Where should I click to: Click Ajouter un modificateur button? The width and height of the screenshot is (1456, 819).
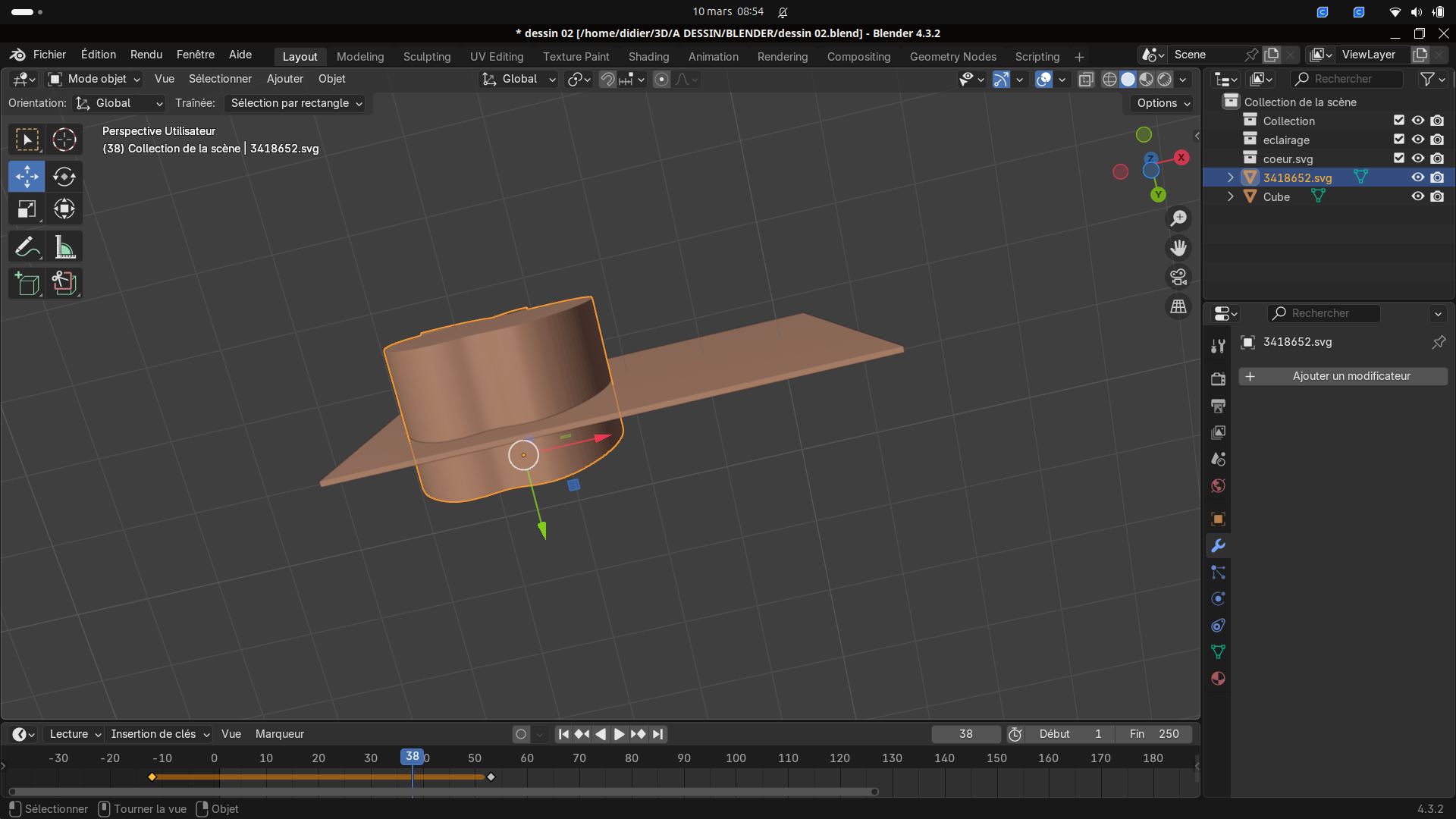click(1343, 376)
